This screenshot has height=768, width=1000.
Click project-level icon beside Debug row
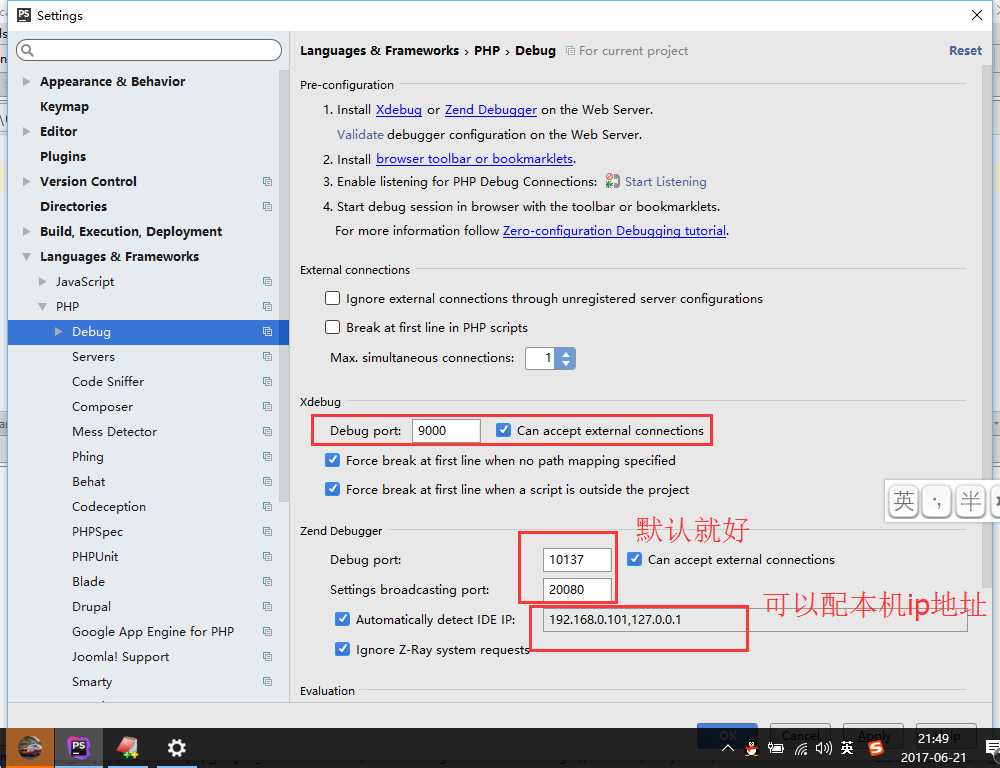pos(267,332)
